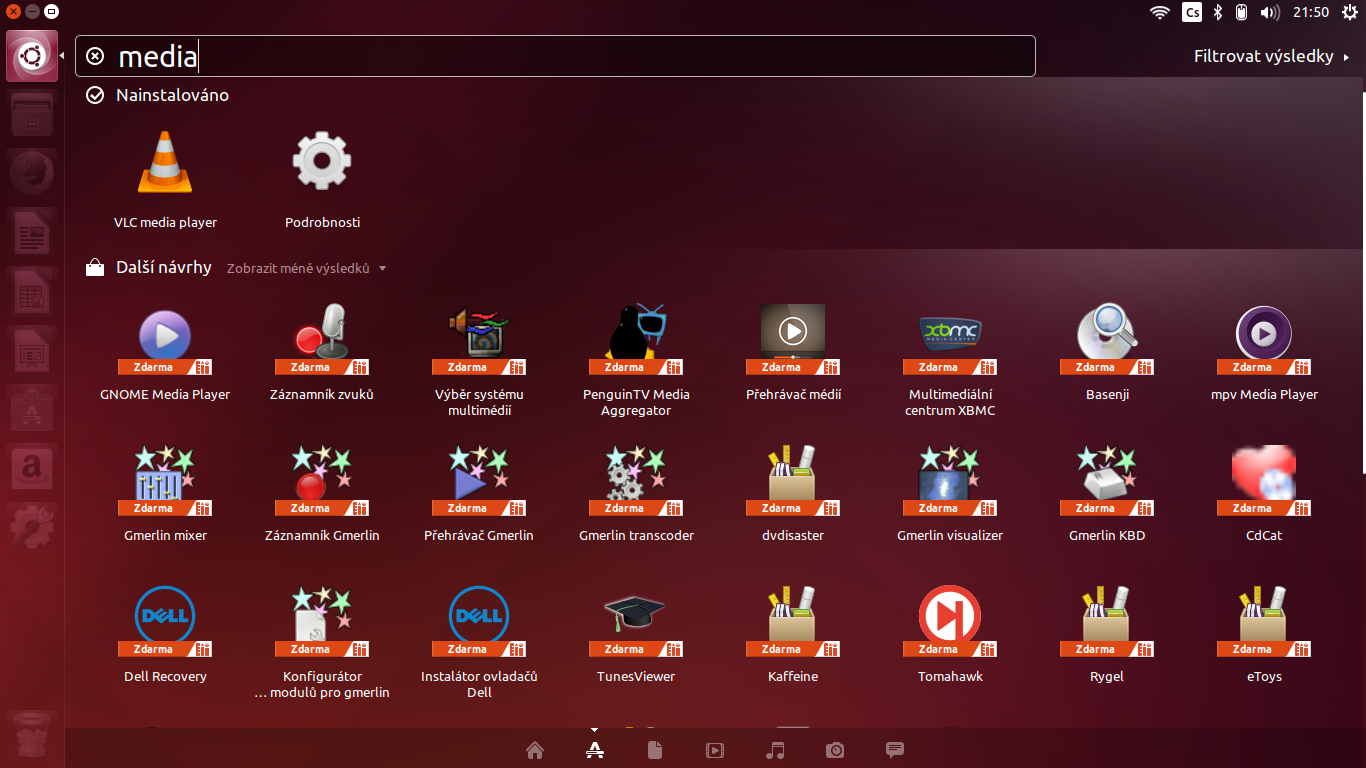The height and width of the screenshot is (768, 1366).
Task: Open Přehrávač Gmerlin app
Action: (x=479, y=494)
